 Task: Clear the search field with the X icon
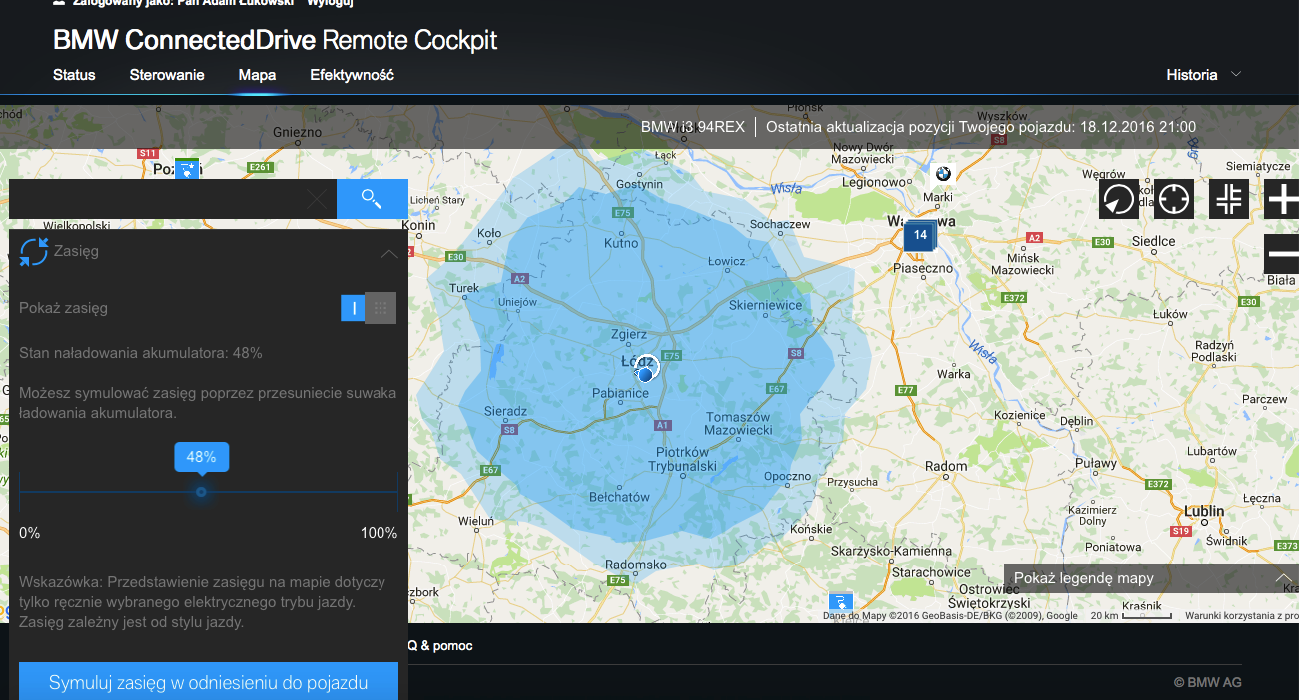[x=317, y=199]
